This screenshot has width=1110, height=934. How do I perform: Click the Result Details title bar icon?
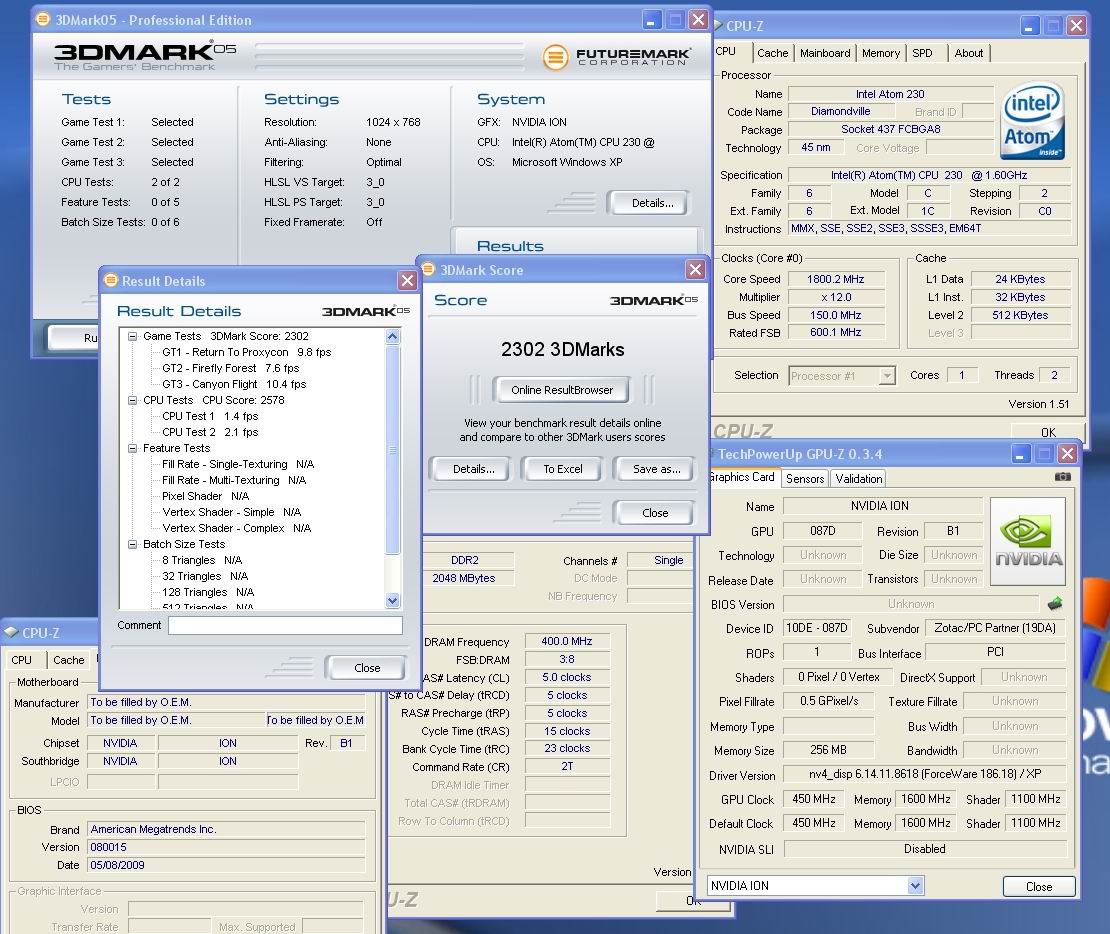[110, 280]
